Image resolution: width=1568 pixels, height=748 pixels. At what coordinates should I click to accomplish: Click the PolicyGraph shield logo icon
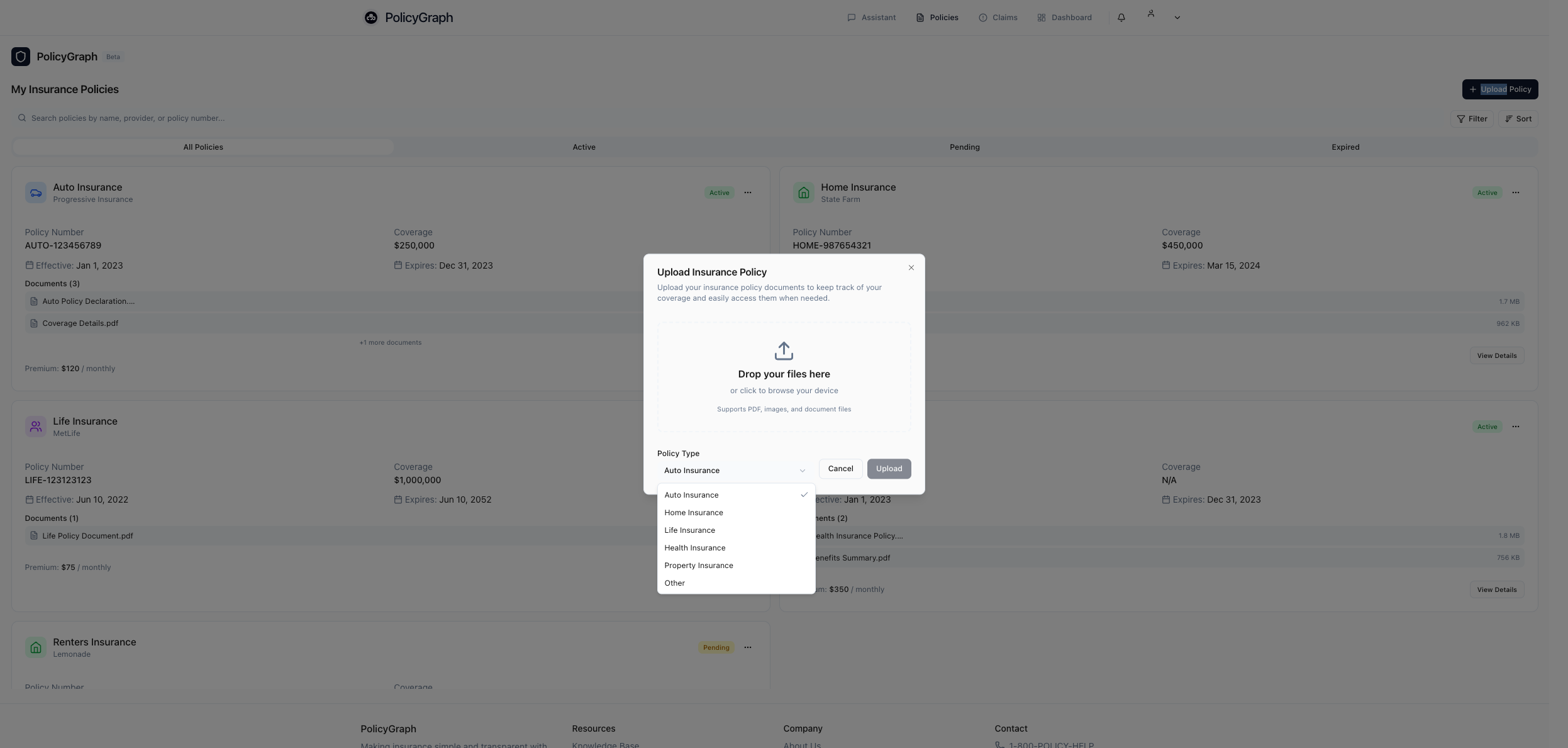(x=21, y=57)
